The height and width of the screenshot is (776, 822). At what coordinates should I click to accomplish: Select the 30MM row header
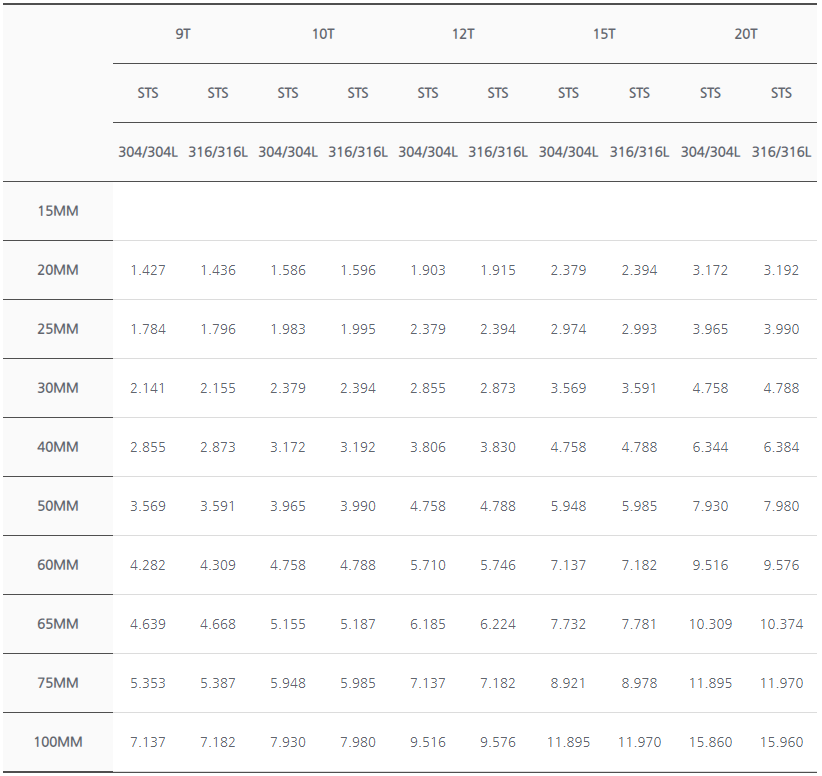58,388
